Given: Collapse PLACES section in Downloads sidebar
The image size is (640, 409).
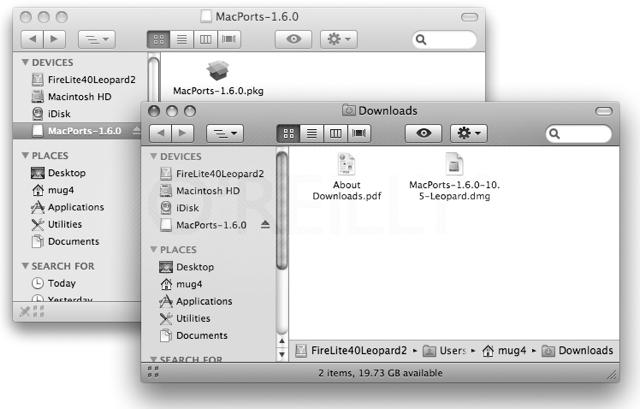Looking at the screenshot, I should (153, 250).
